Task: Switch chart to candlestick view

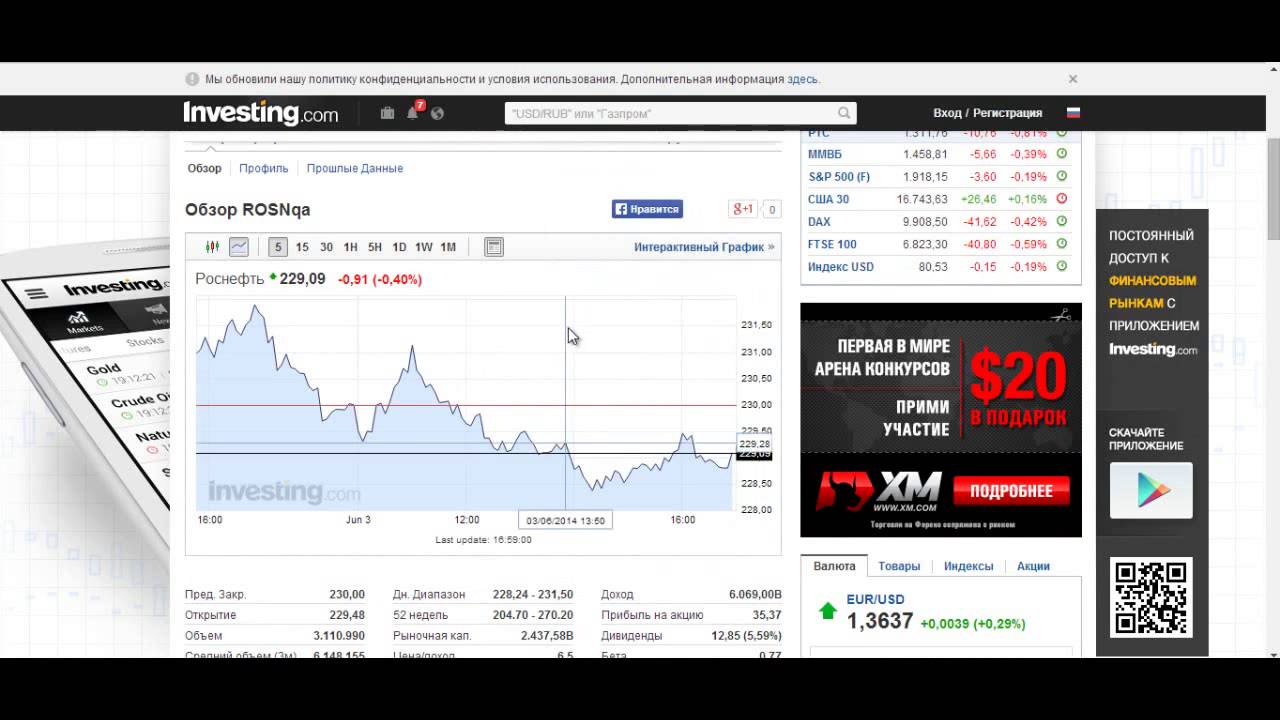Action: coord(212,247)
